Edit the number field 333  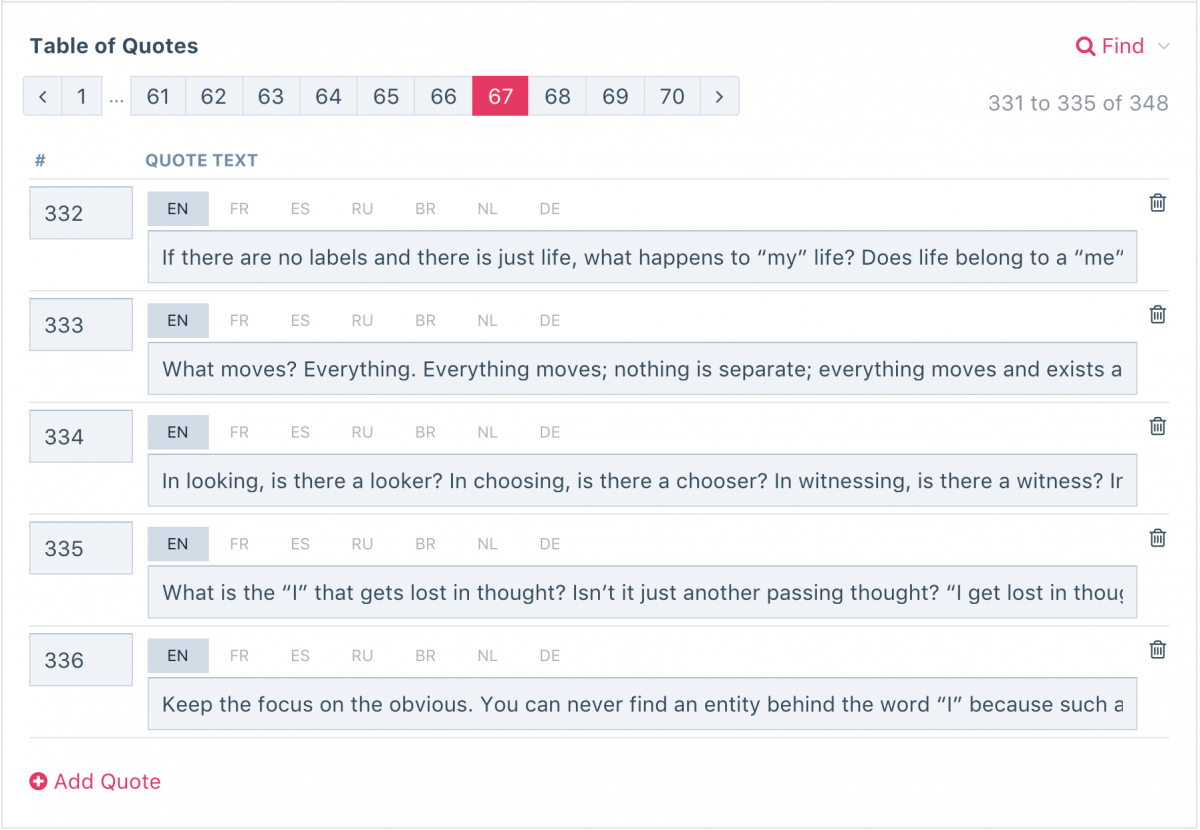(x=81, y=325)
